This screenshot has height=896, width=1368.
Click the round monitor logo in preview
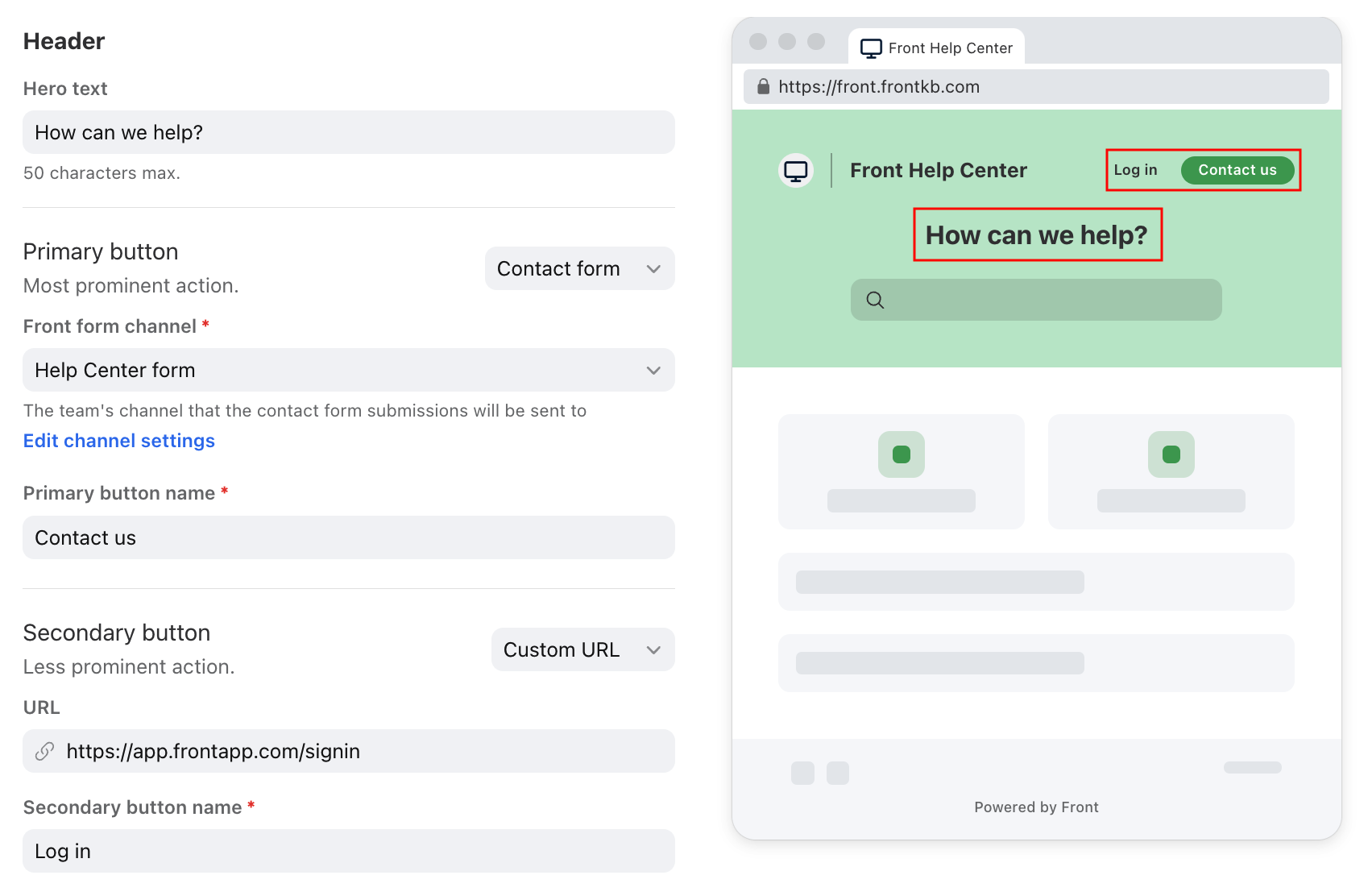796,170
